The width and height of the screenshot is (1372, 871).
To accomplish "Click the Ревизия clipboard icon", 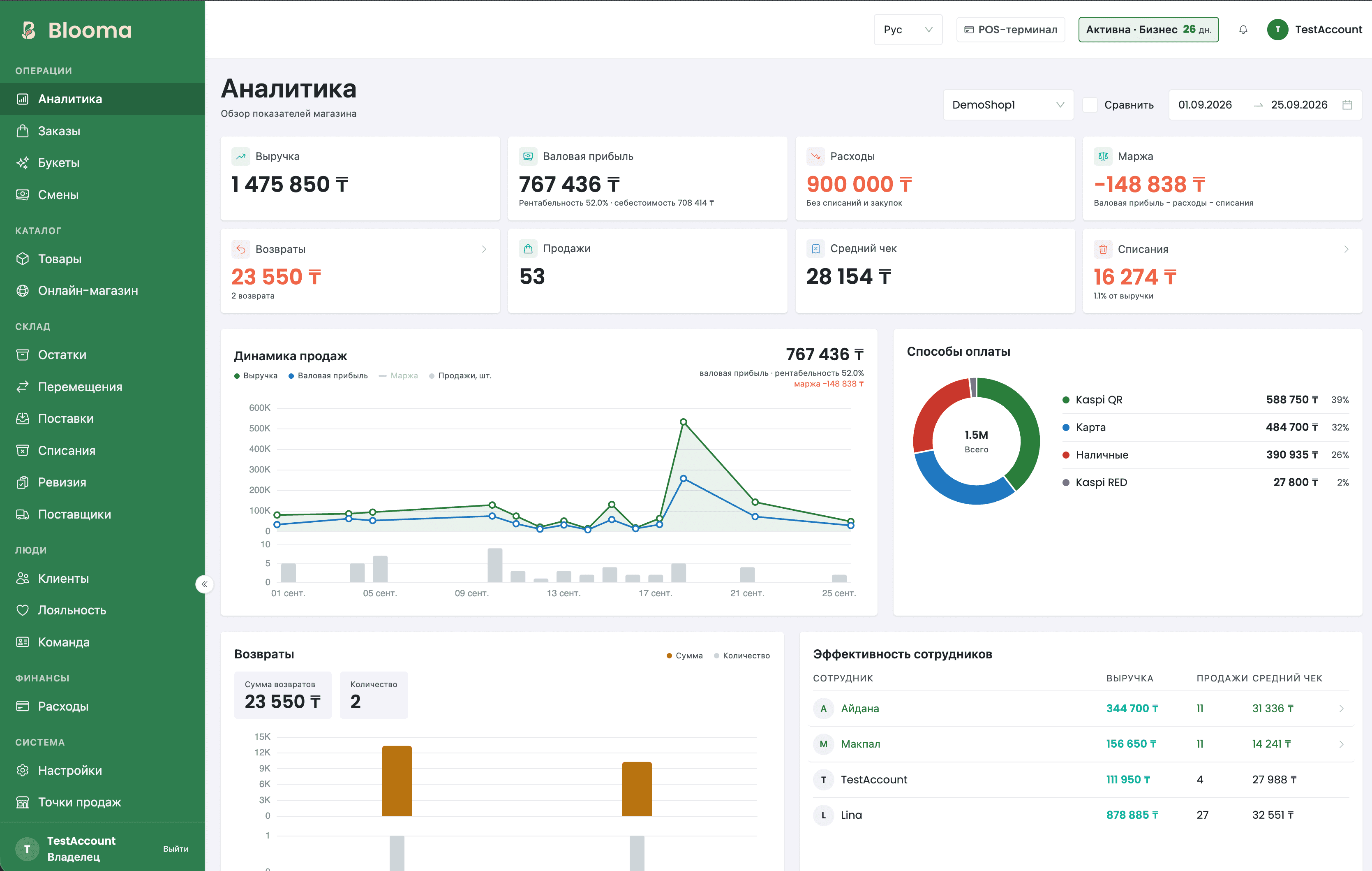I will coord(22,482).
